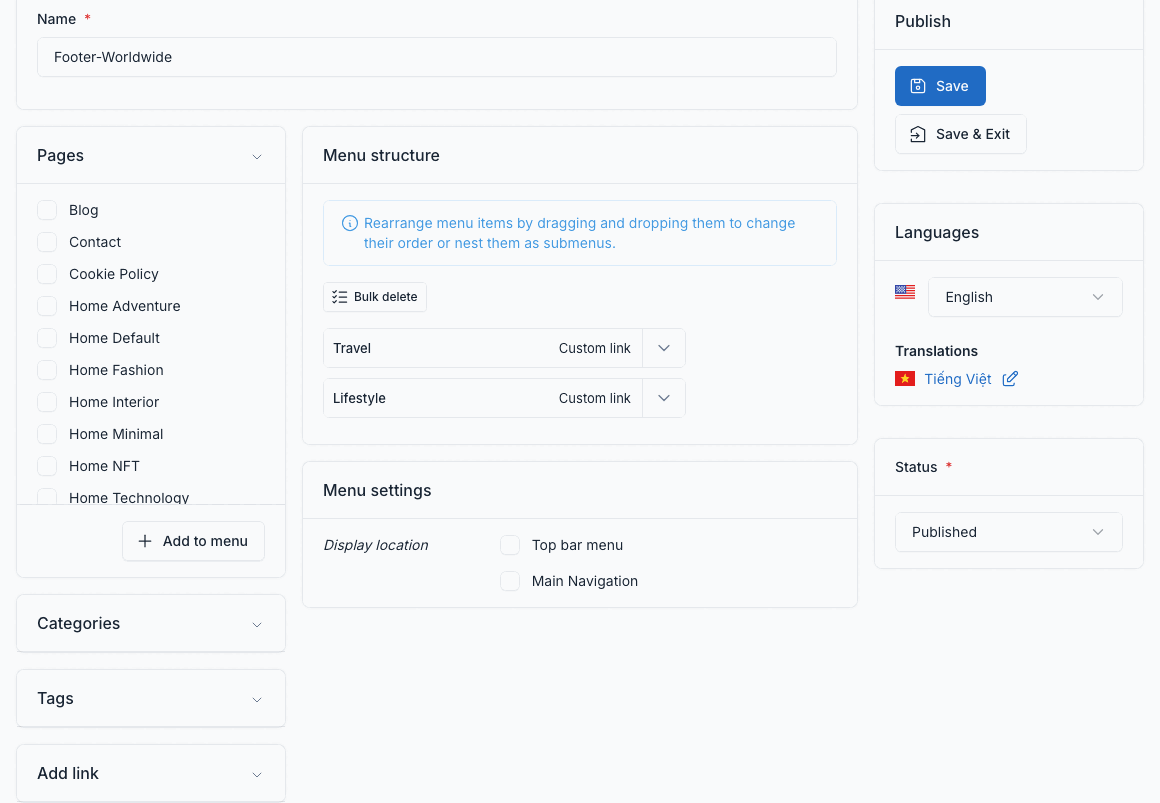Select the Home Default checkbox
The width and height of the screenshot is (1160, 803).
tap(47, 338)
